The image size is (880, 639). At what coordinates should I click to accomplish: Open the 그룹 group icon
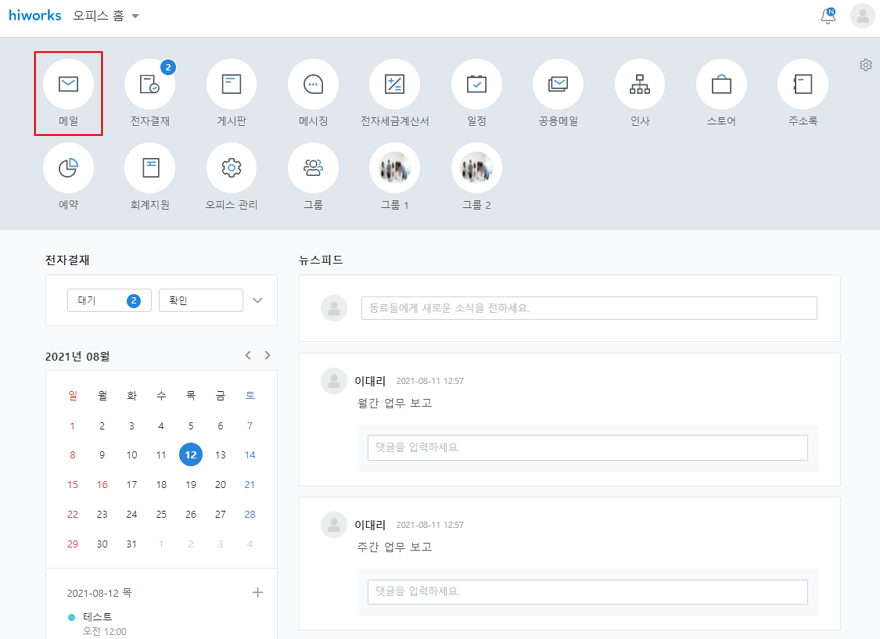click(313, 168)
